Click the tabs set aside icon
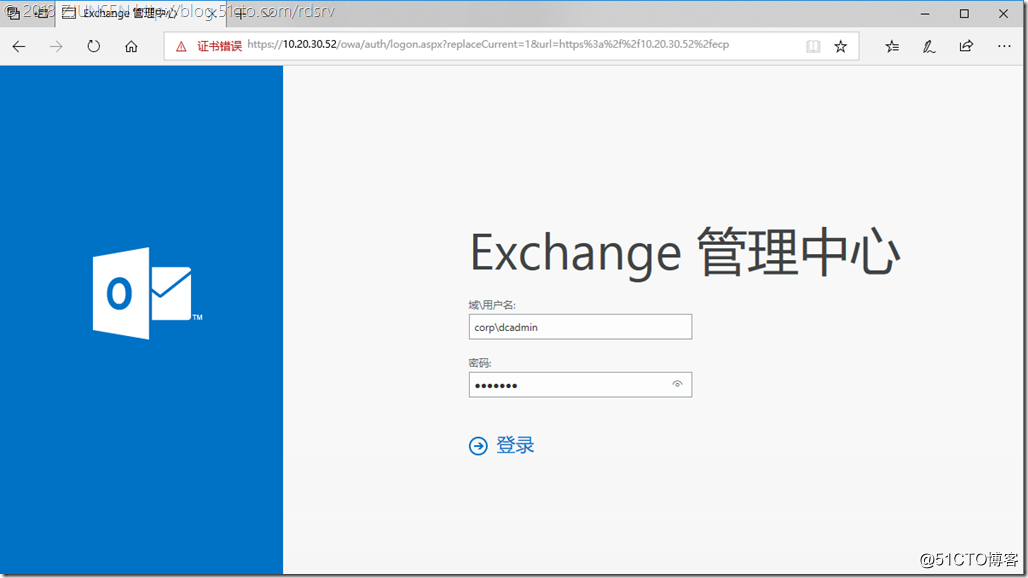1028x578 pixels. 13,13
